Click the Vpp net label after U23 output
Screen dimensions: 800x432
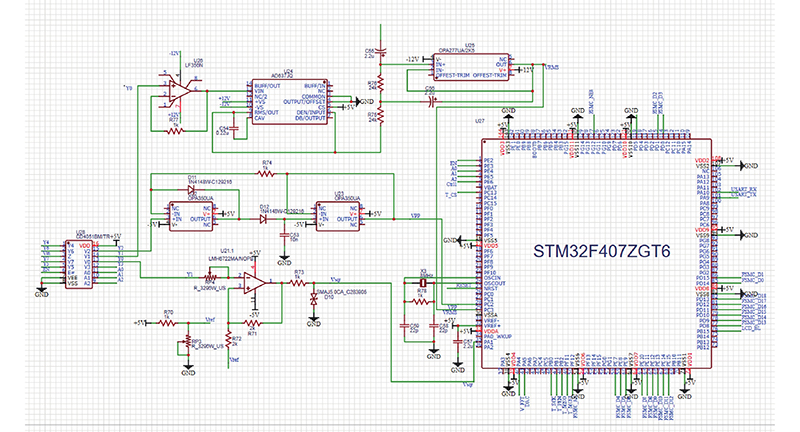tap(415, 216)
